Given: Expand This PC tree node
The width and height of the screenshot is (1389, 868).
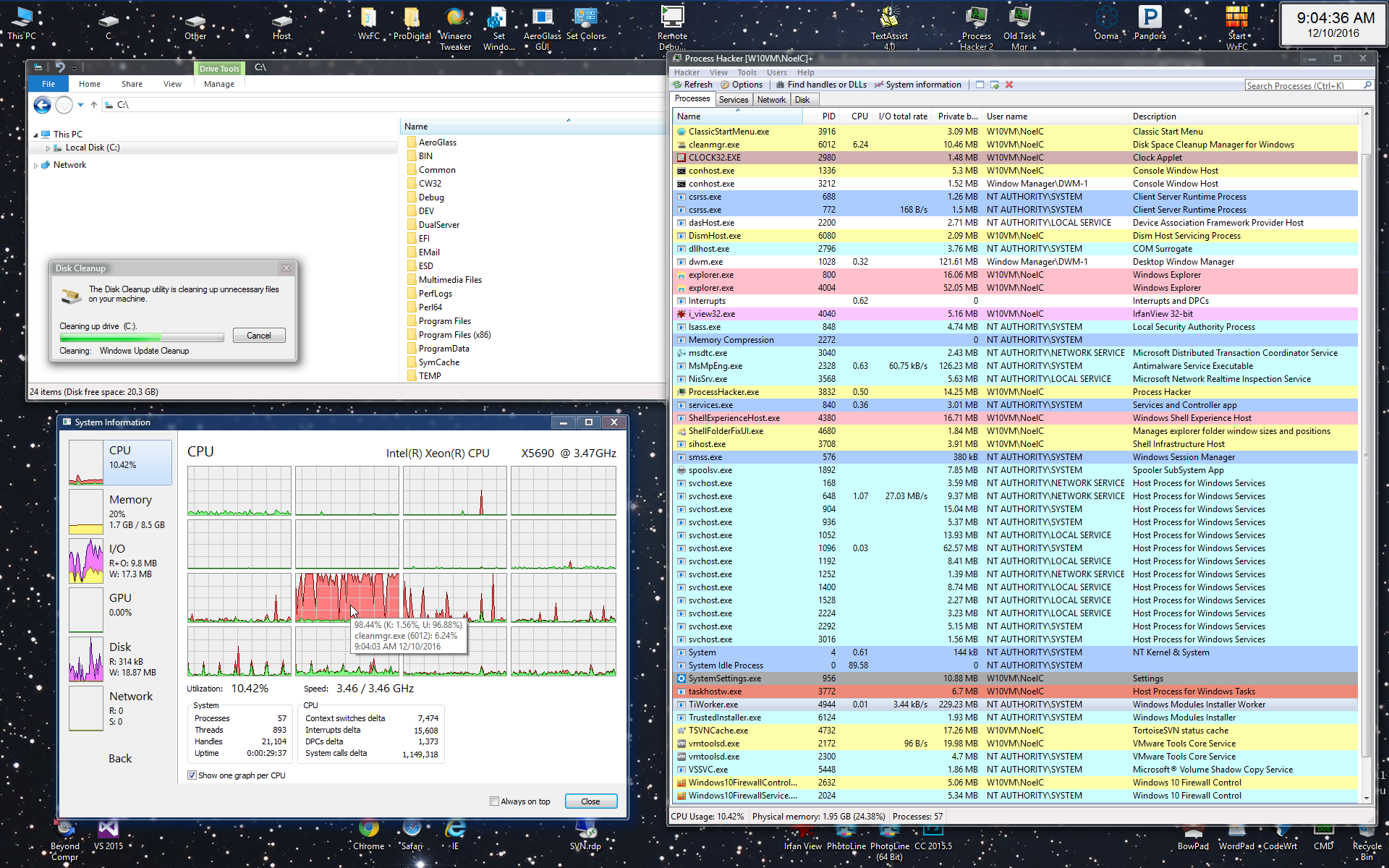Looking at the screenshot, I should [x=35, y=135].
